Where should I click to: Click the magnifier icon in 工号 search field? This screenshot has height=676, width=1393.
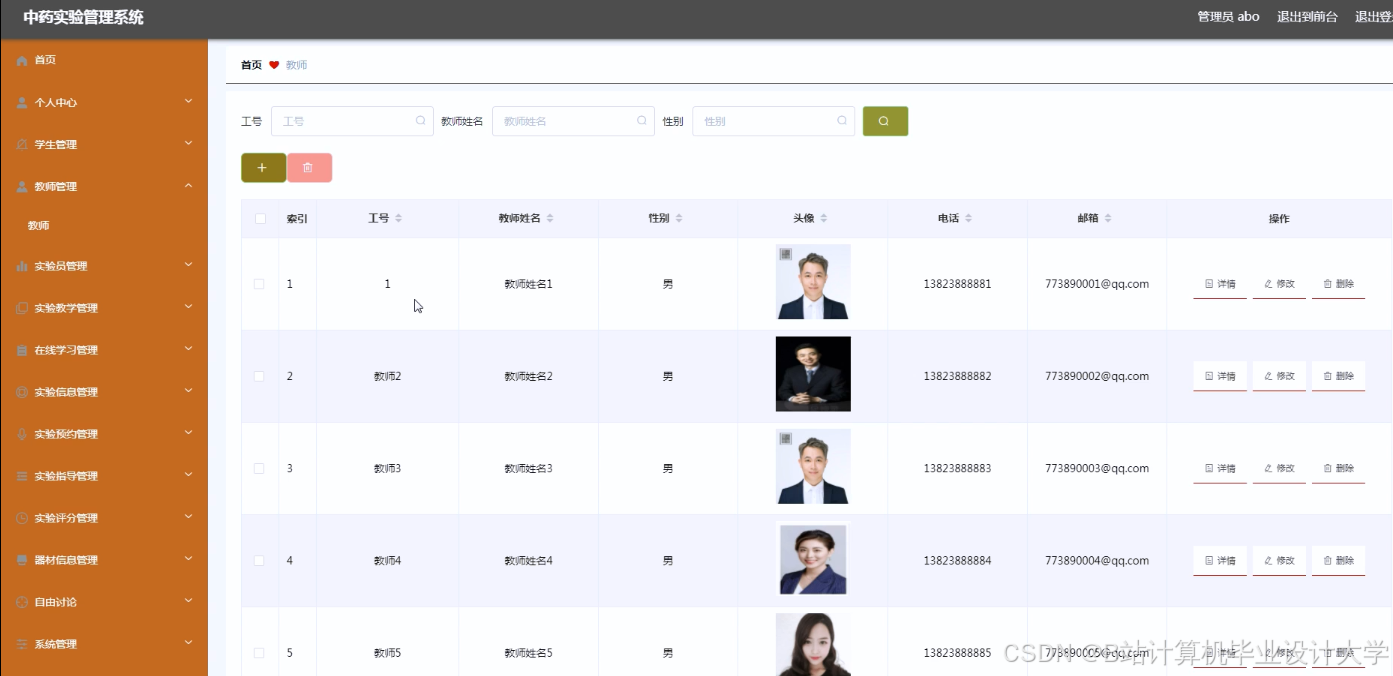pos(421,121)
